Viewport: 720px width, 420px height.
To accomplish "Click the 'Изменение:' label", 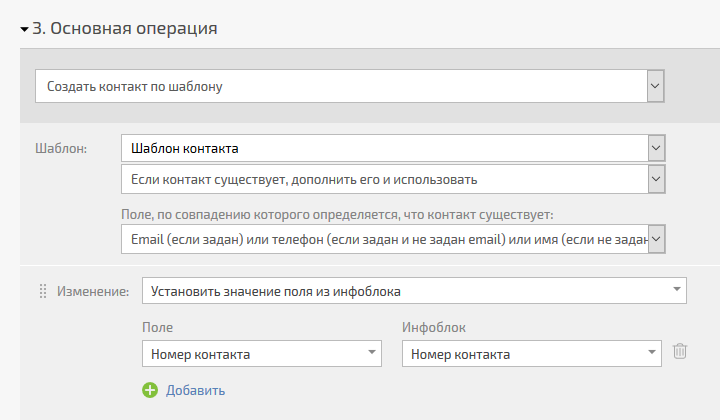I will tap(93, 291).
